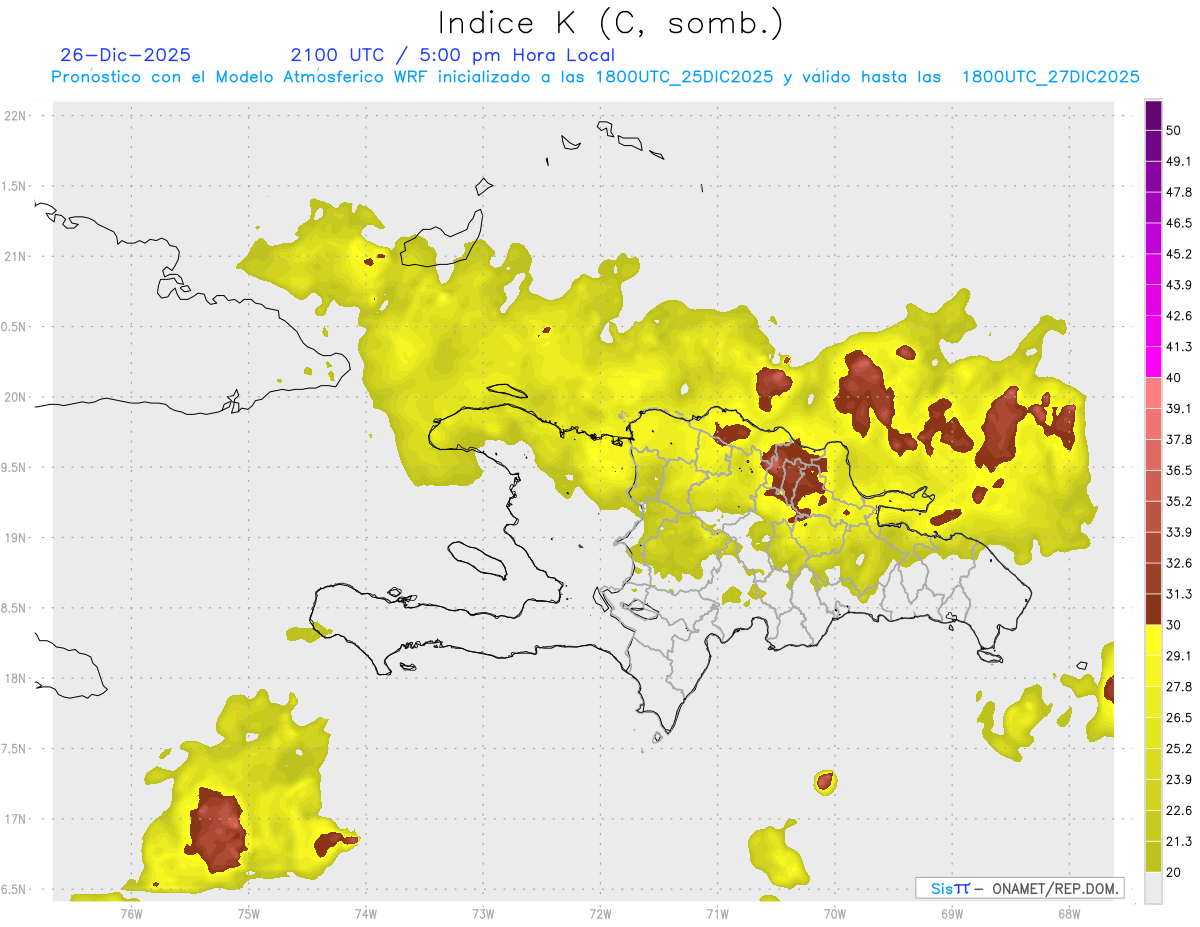Click the '23.9' colorbar value
This screenshot has width=1200, height=927.
[1178, 780]
